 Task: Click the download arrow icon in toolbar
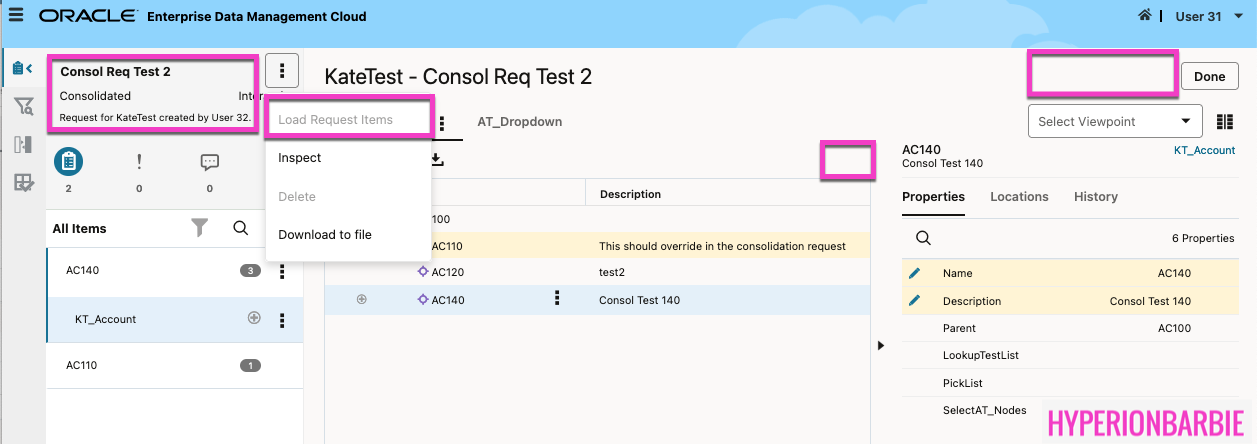coord(437,159)
